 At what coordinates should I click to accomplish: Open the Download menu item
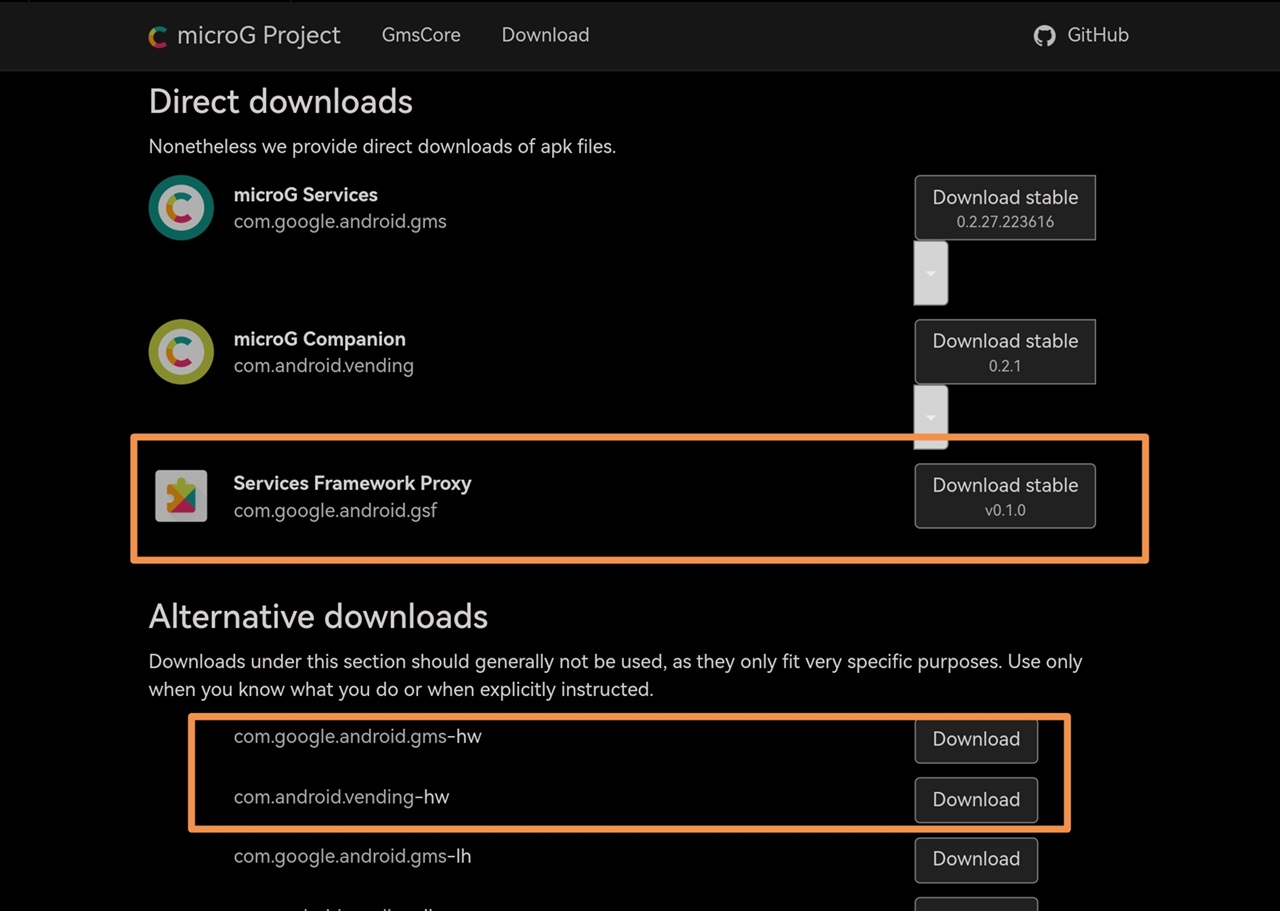[545, 35]
